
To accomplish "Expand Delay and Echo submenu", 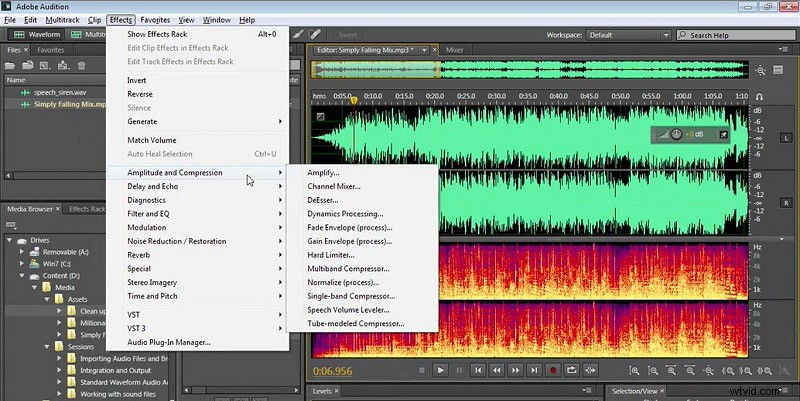I will [198, 186].
